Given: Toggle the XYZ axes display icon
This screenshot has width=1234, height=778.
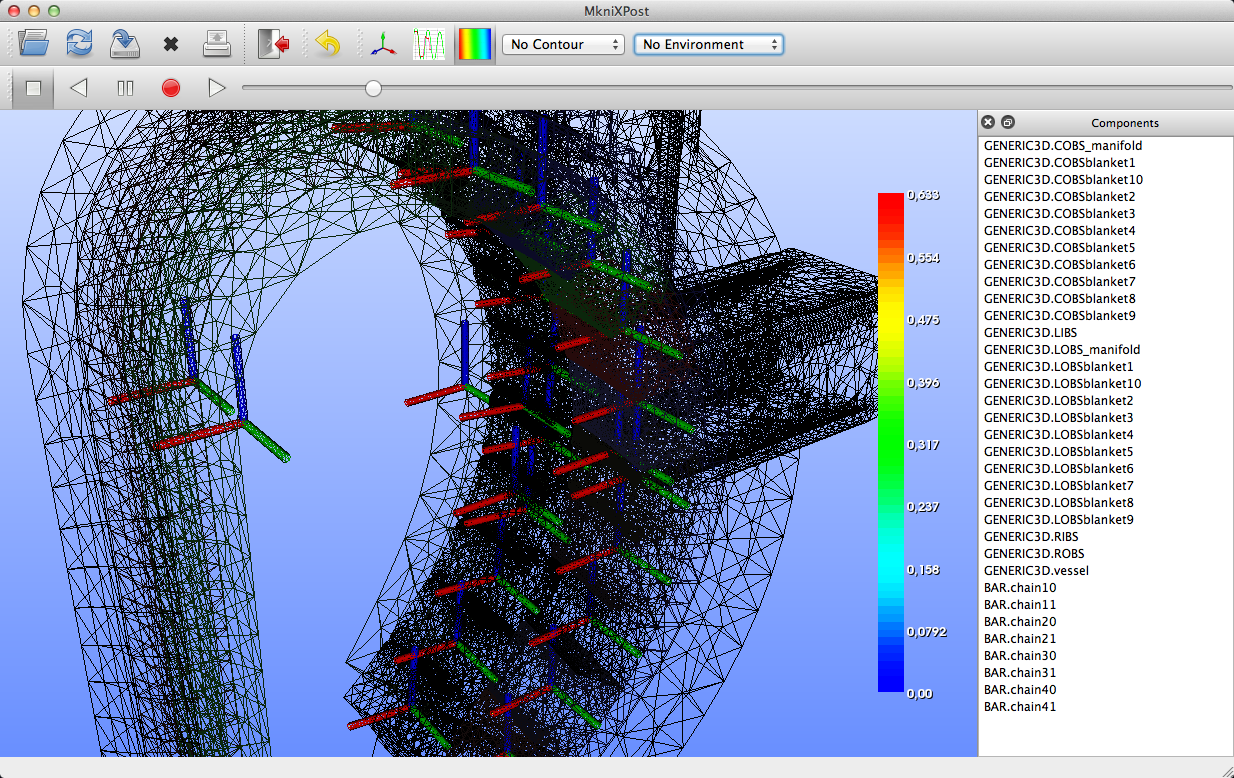Looking at the screenshot, I should point(382,45).
